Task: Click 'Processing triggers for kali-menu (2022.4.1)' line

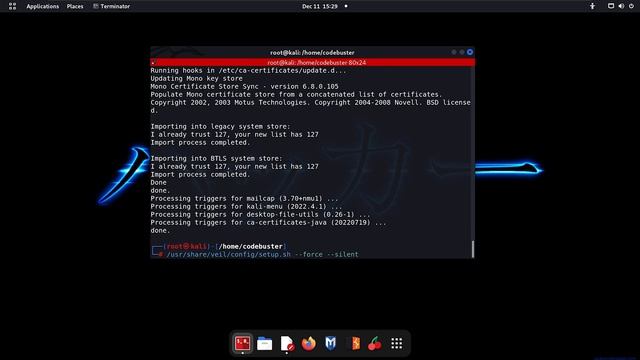Action: point(246,207)
